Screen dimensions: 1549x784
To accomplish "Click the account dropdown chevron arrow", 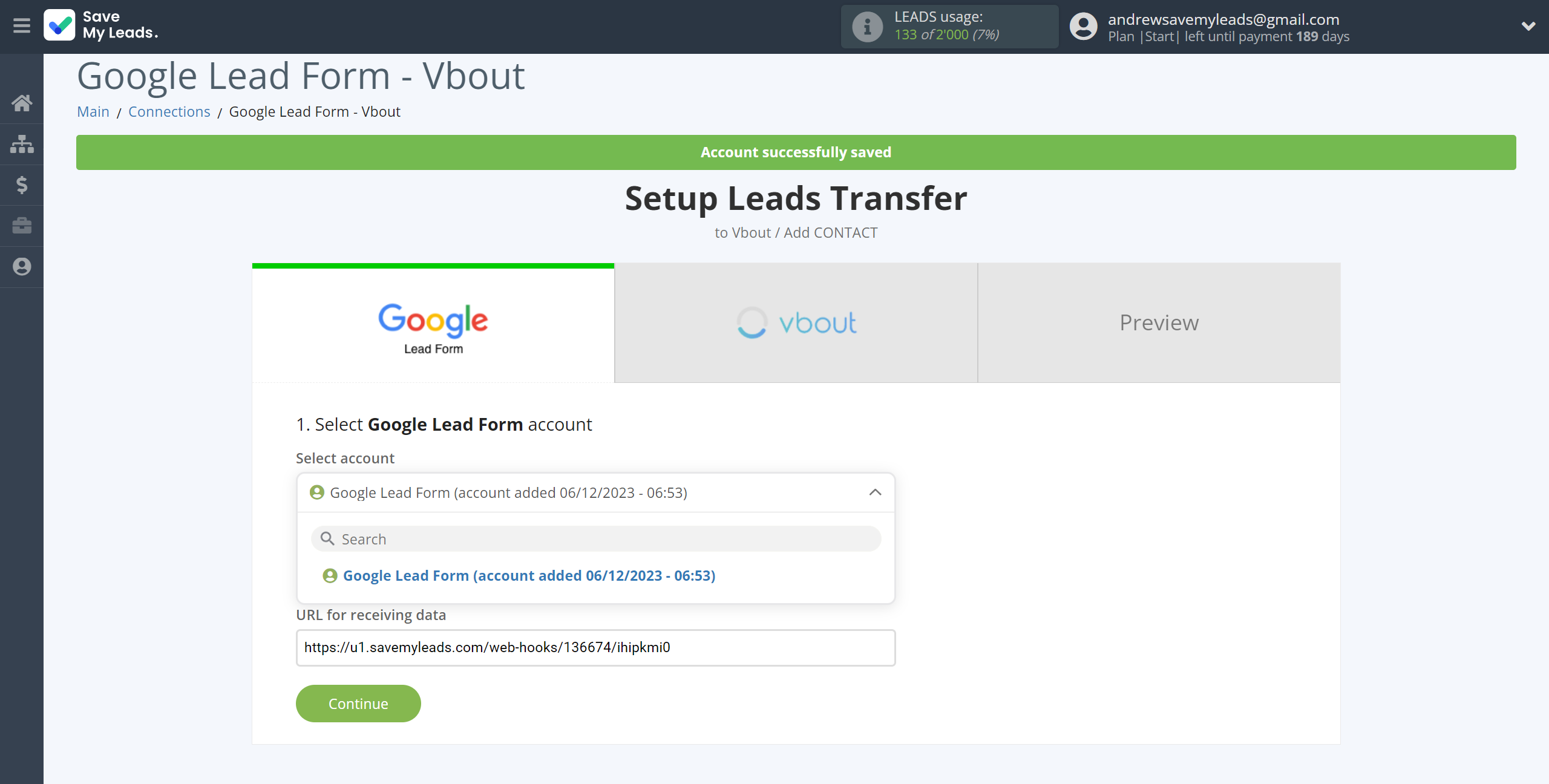I will tap(875, 492).
